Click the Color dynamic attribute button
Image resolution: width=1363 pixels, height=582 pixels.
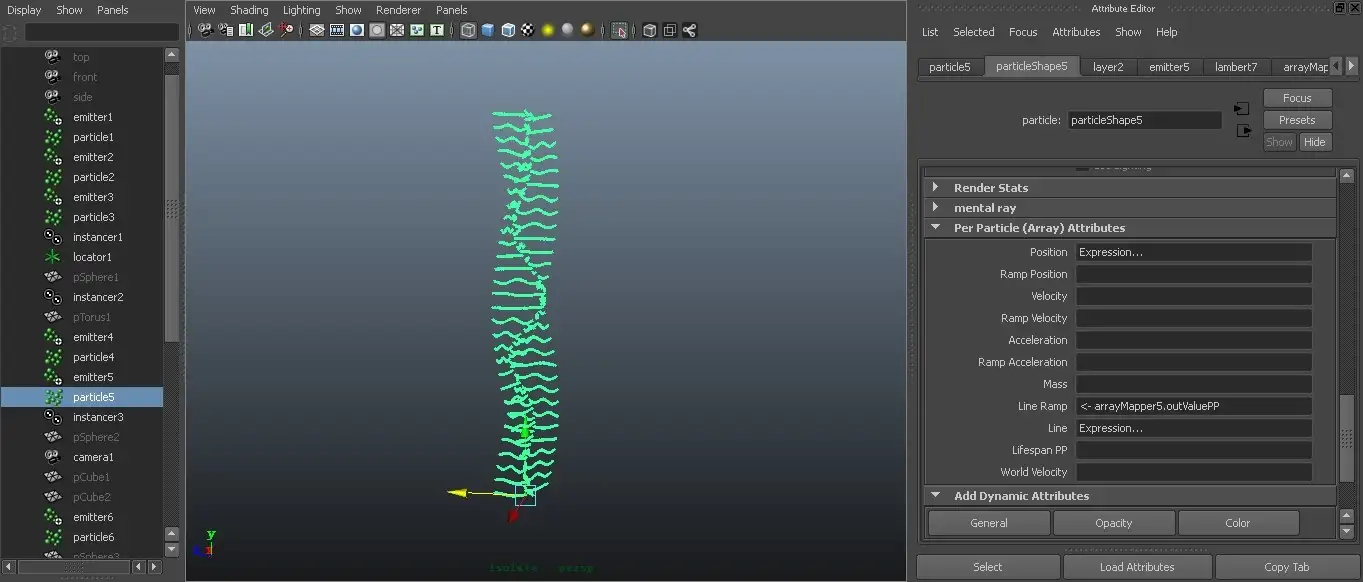click(1238, 523)
